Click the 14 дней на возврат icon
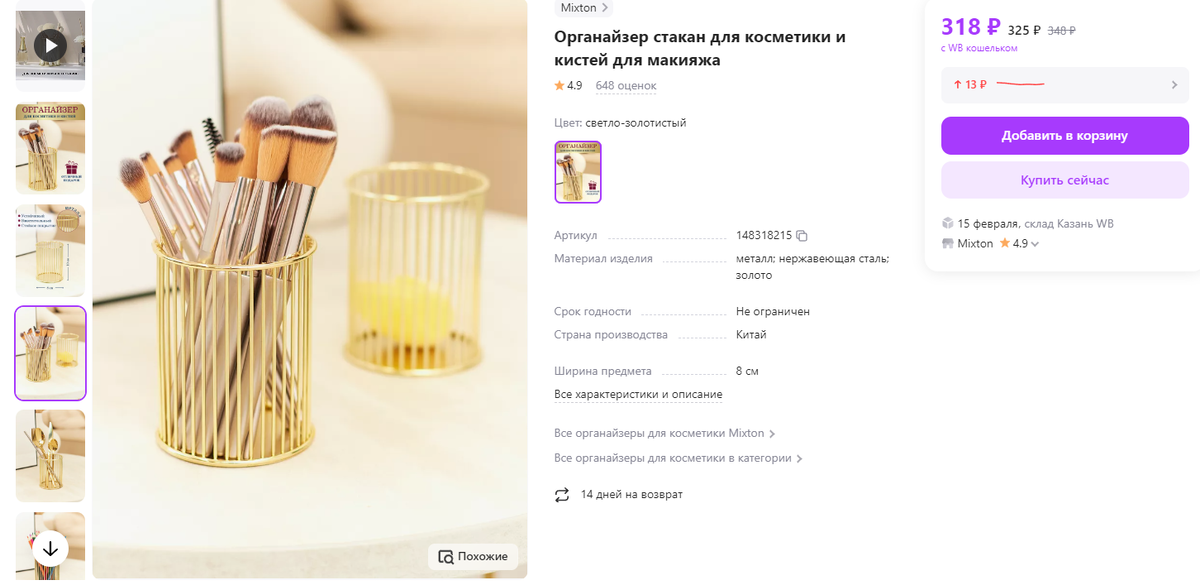Viewport: 1200px width, 585px height. (x=562, y=494)
